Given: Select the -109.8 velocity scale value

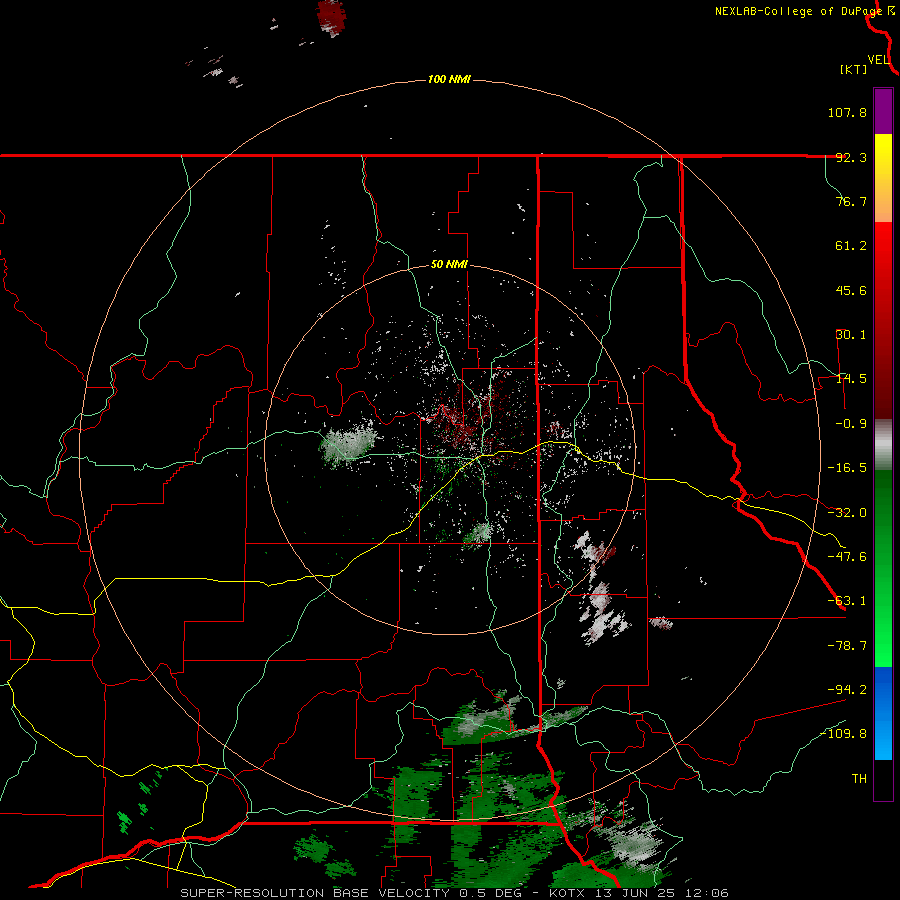Looking at the screenshot, I should point(844,734).
